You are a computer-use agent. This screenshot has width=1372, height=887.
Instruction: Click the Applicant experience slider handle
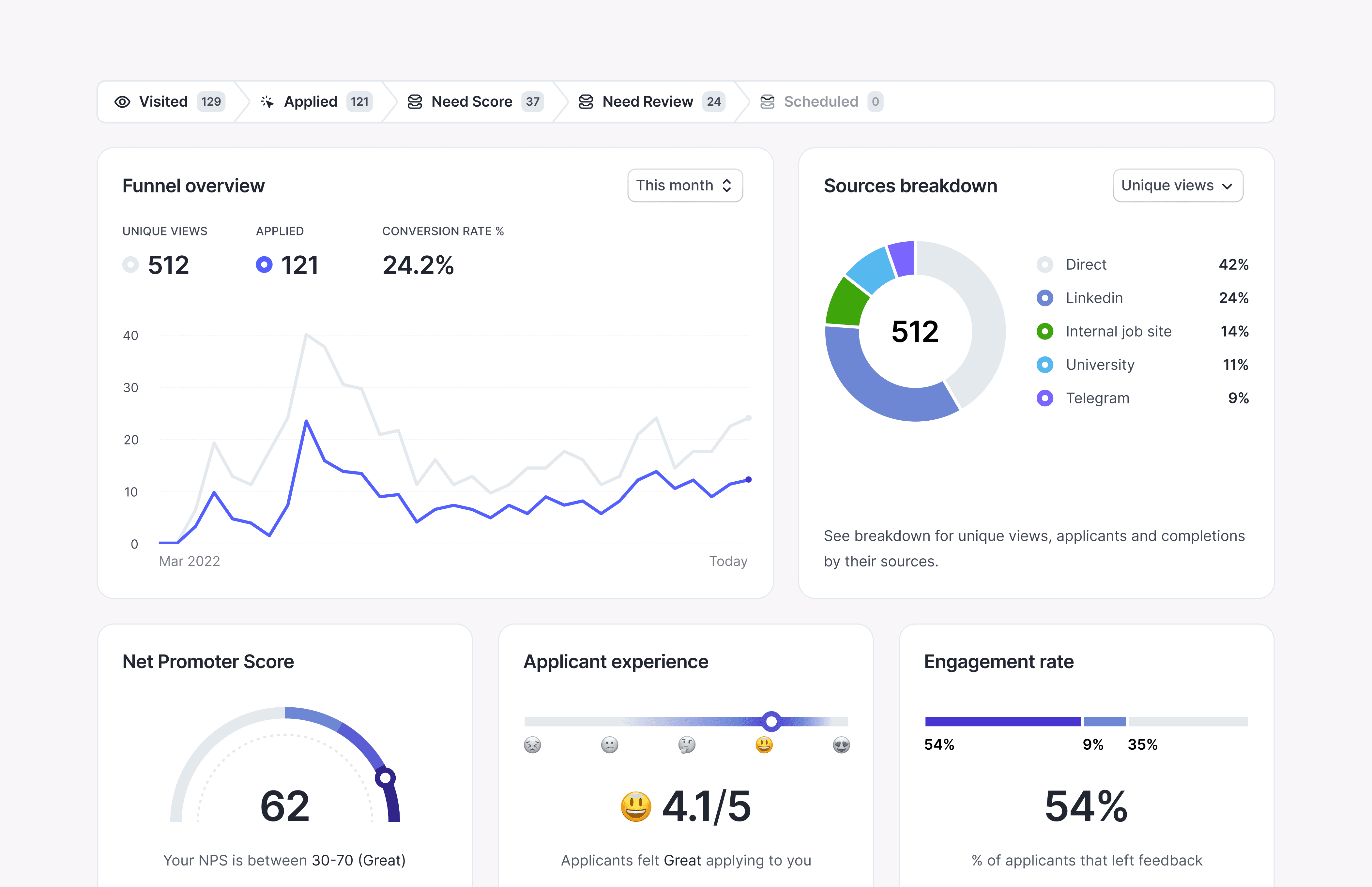771,721
